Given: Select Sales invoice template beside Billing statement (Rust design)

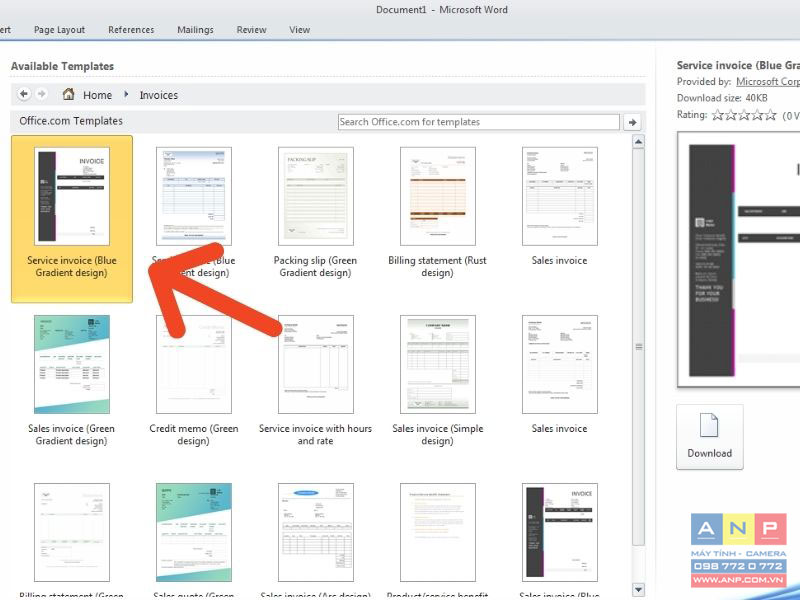Looking at the screenshot, I should click(560, 207).
